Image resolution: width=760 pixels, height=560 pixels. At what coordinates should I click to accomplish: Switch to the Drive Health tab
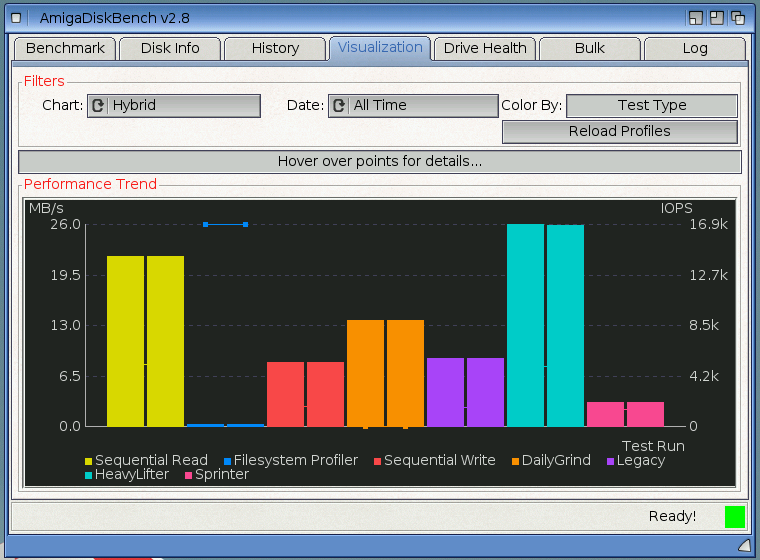[x=484, y=48]
